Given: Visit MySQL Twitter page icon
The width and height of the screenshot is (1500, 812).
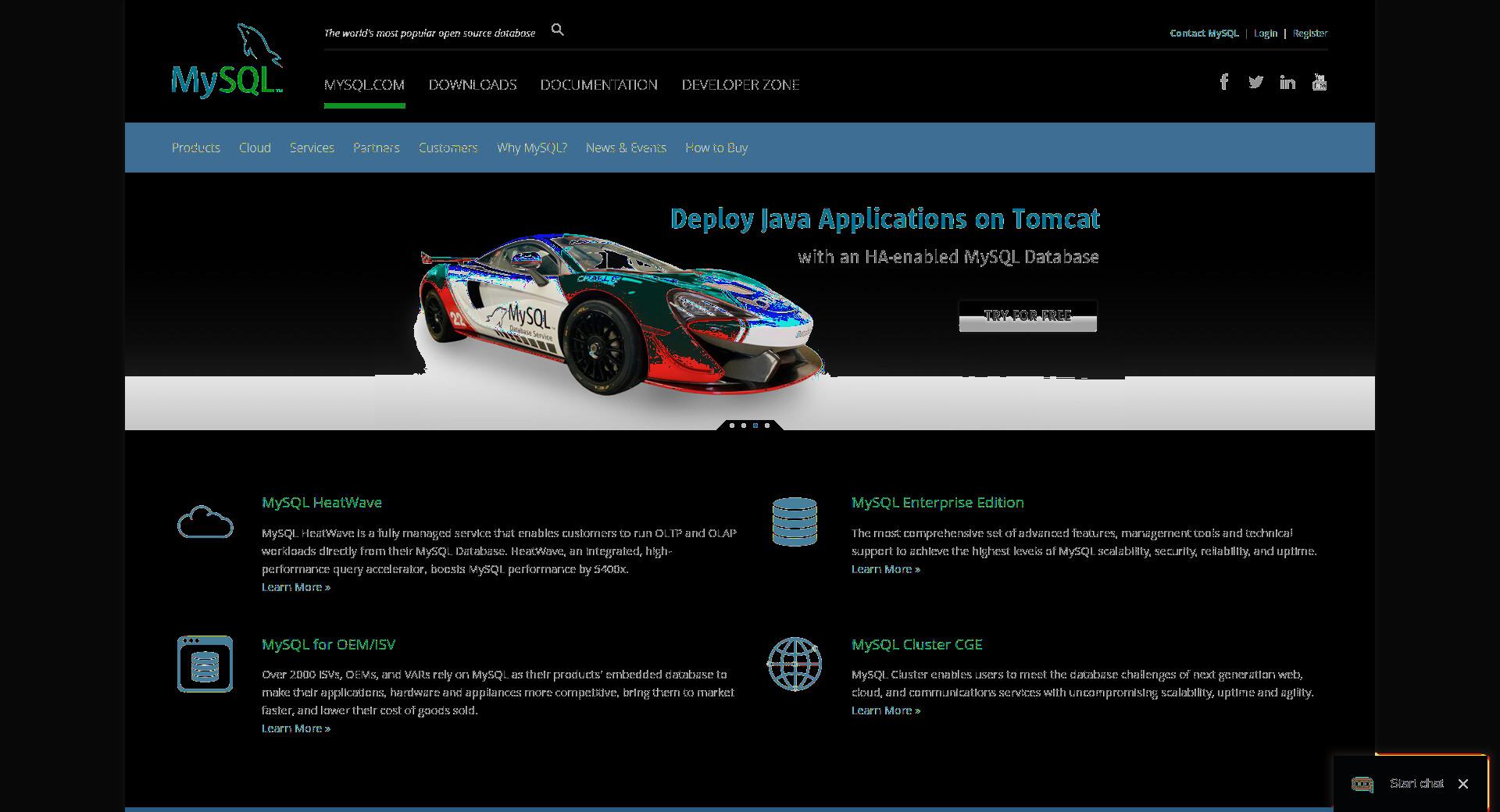Looking at the screenshot, I should (x=1255, y=82).
